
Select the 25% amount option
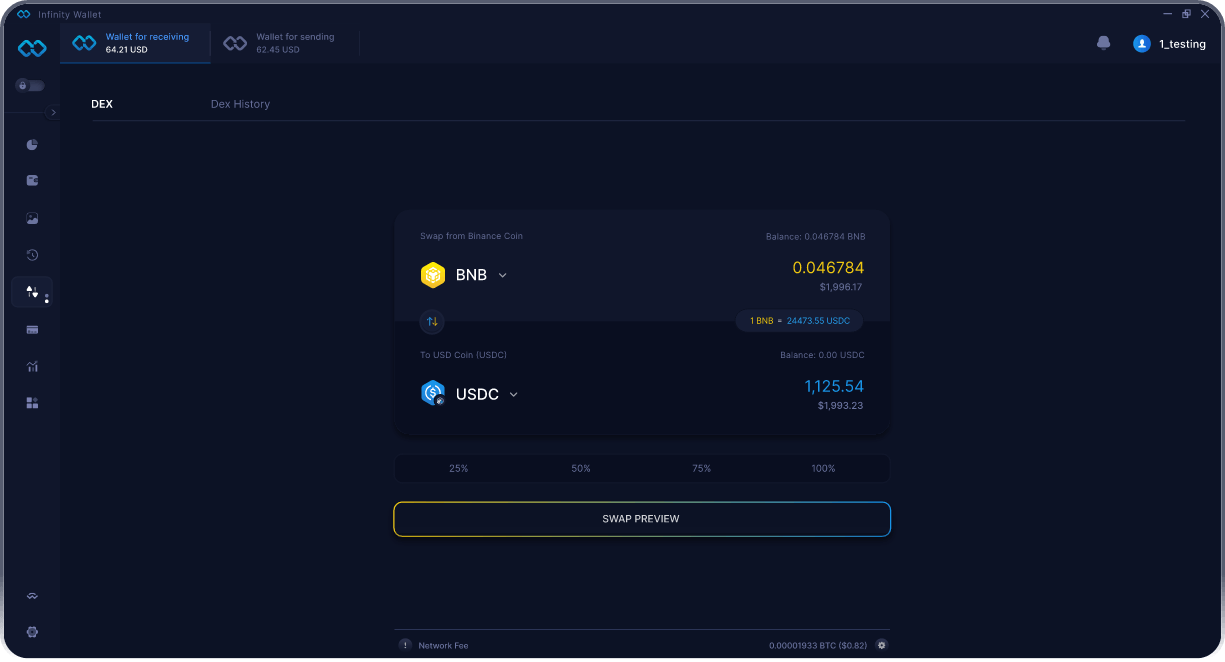coord(459,468)
